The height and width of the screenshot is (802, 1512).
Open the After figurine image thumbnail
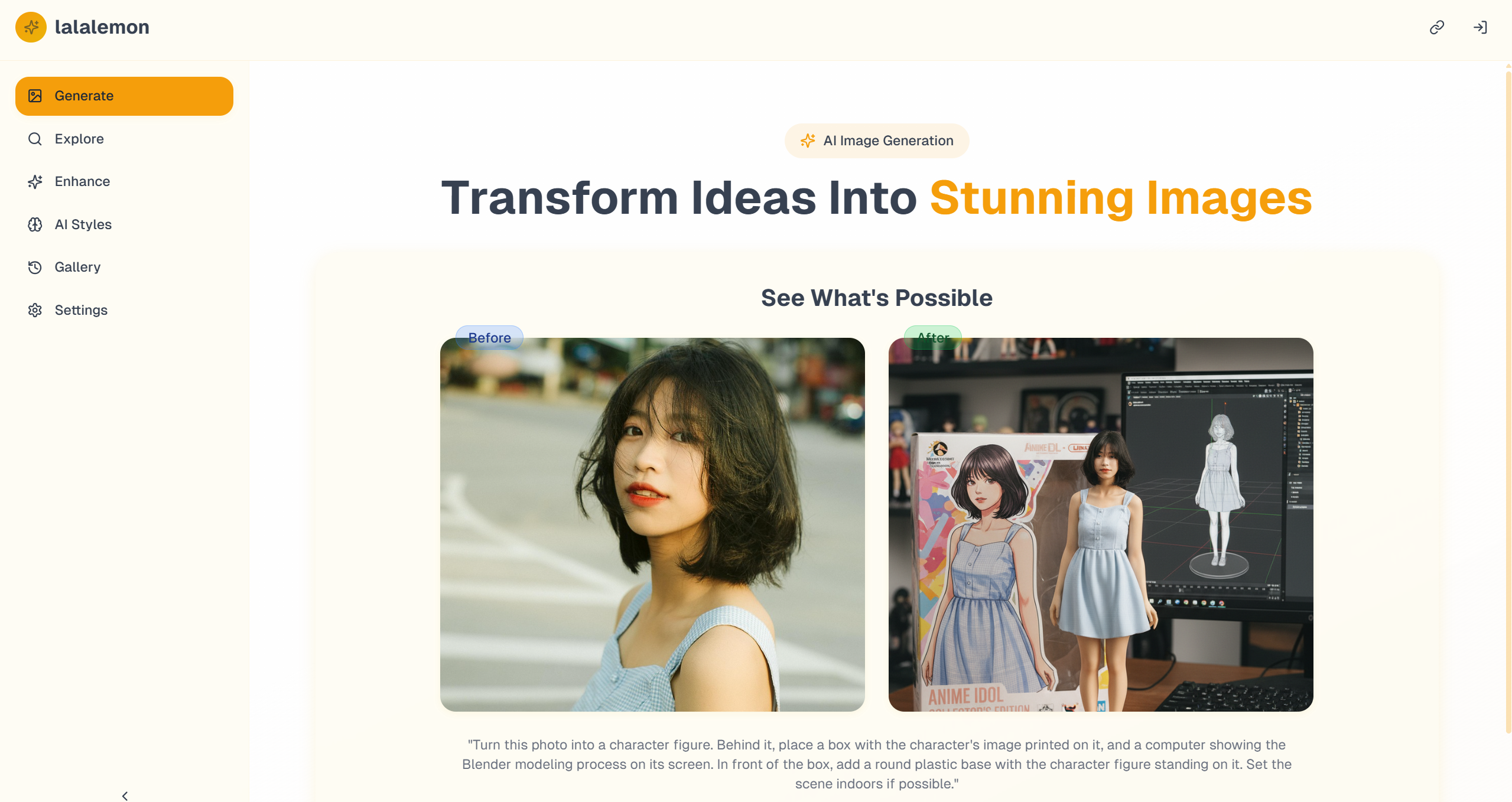[x=1101, y=524]
